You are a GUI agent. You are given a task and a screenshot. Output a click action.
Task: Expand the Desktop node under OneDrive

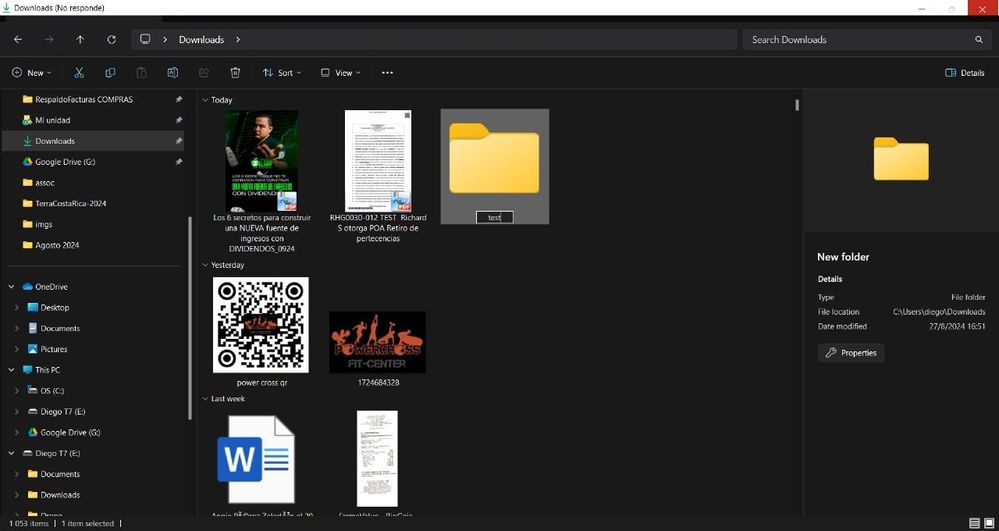(x=17, y=307)
